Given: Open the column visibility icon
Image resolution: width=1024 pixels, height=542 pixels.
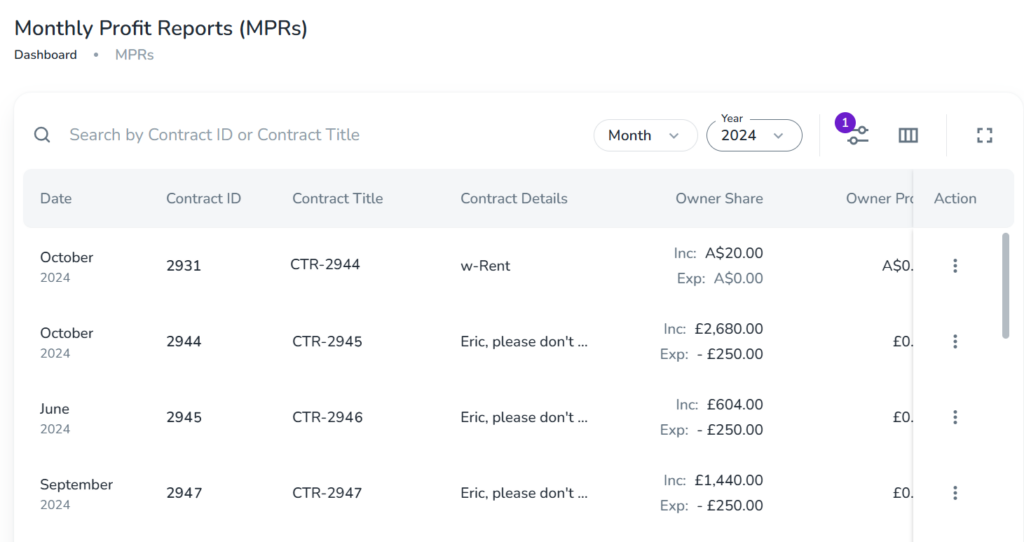Looking at the screenshot, I should tap(908, 135).
